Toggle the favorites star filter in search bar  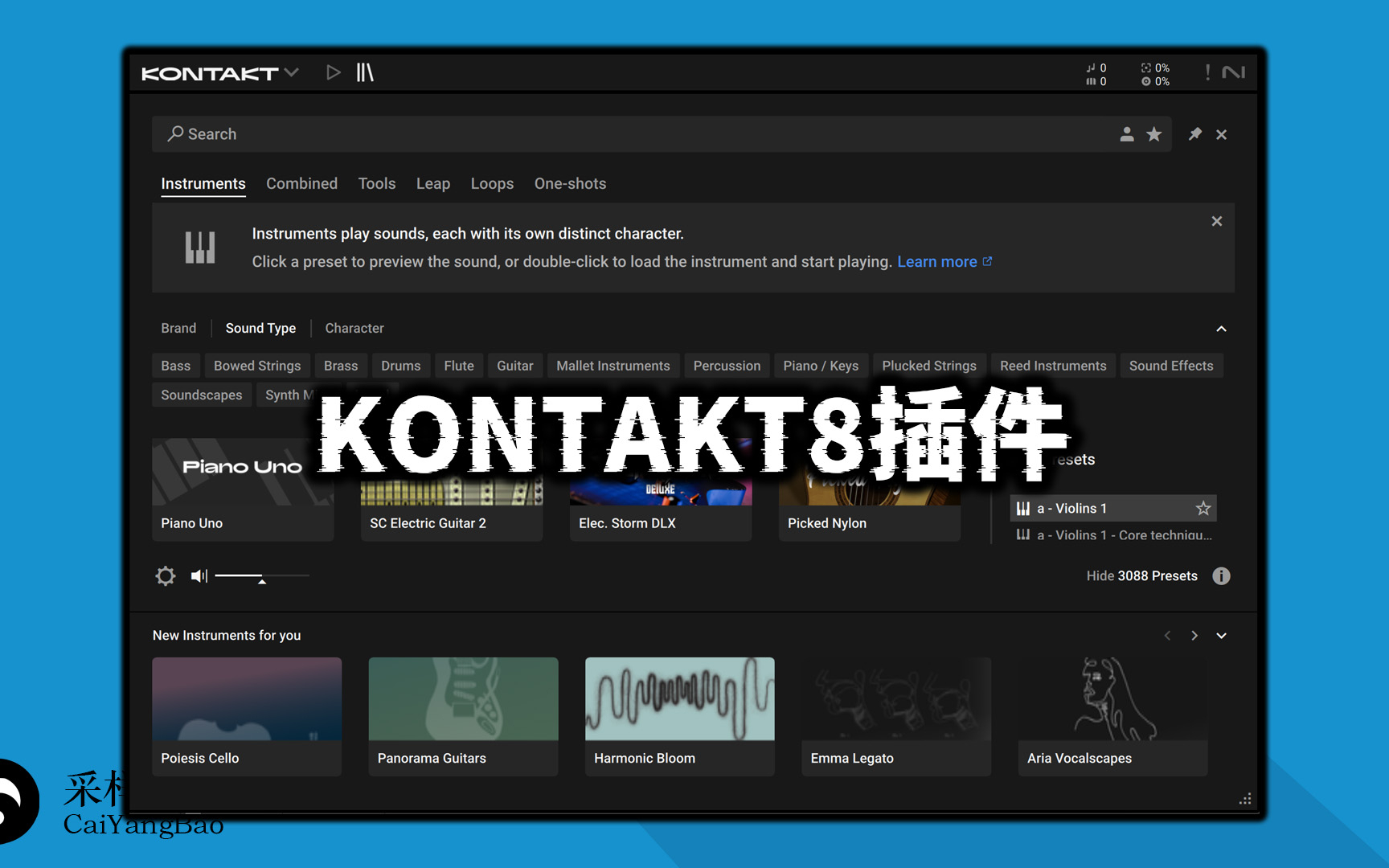[x=1153, y=134]
